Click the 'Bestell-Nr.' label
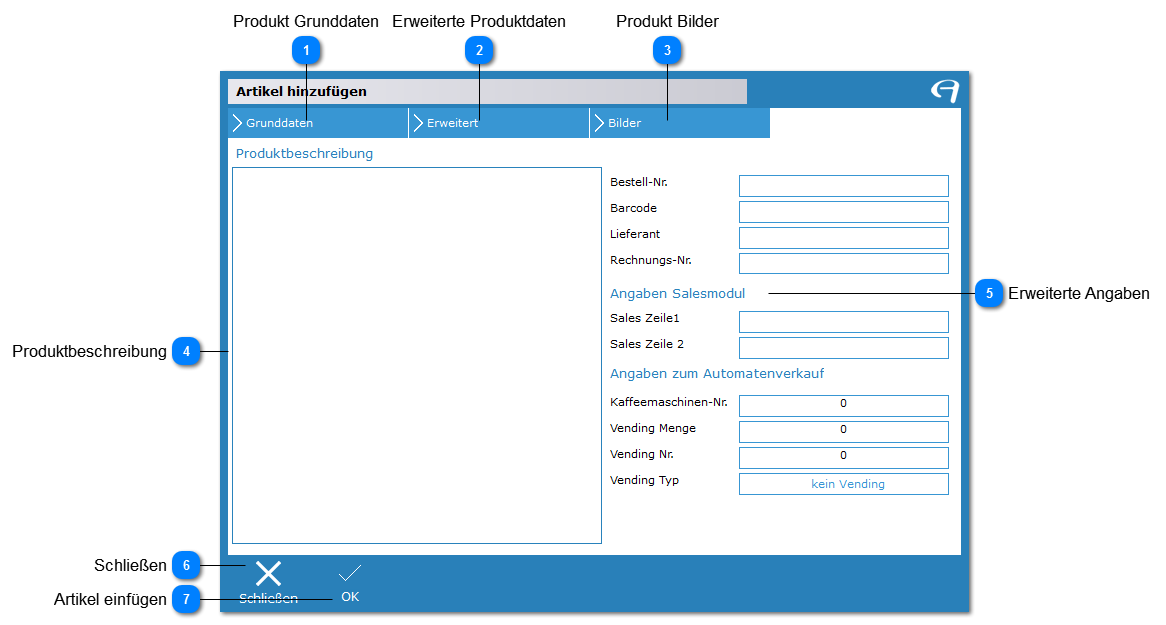This screenshot has width=1166, height=625. point(639,182)
